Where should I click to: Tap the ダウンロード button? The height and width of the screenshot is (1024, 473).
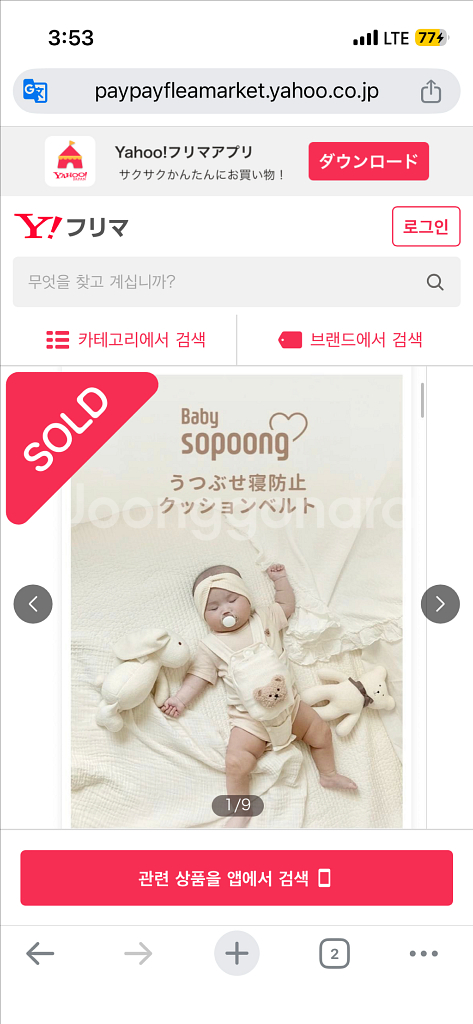368,161
